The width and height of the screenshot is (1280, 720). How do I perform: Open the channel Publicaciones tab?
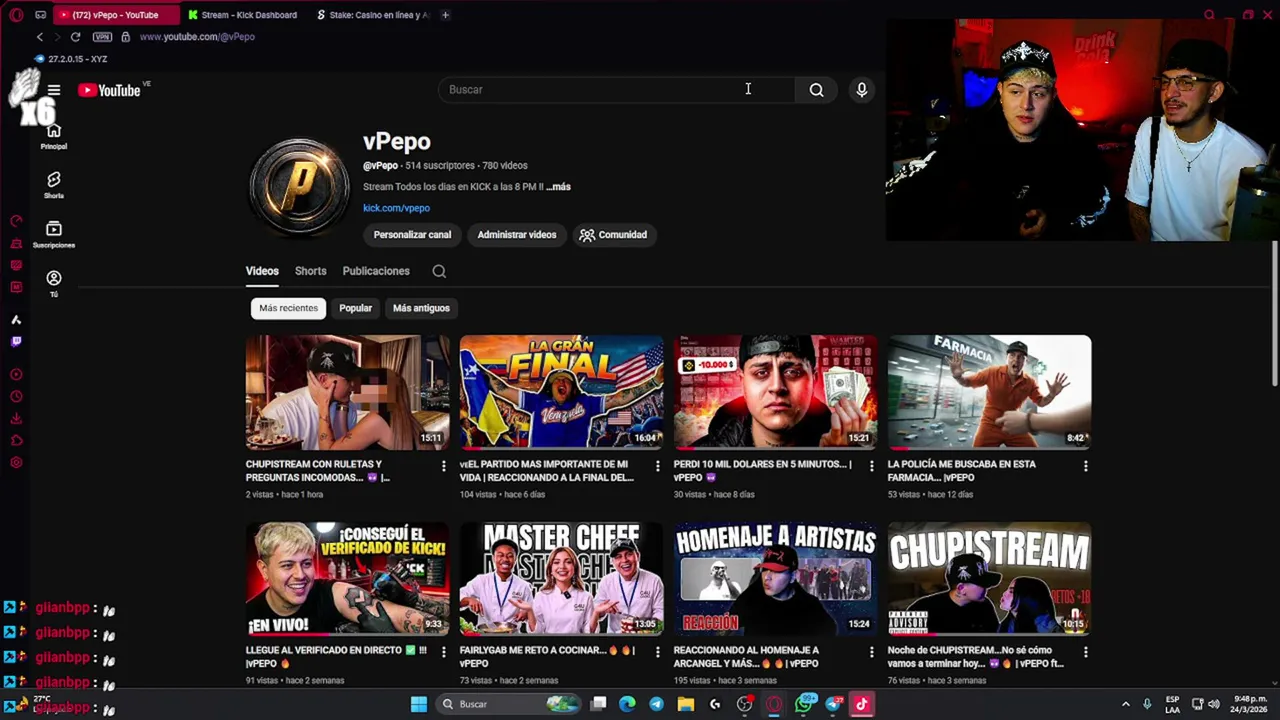coord(376,271)
